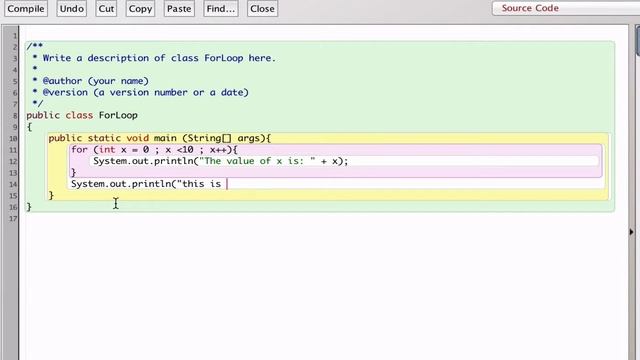
Task: Click opening brace on line 9
Action: [x=29, y=127]
